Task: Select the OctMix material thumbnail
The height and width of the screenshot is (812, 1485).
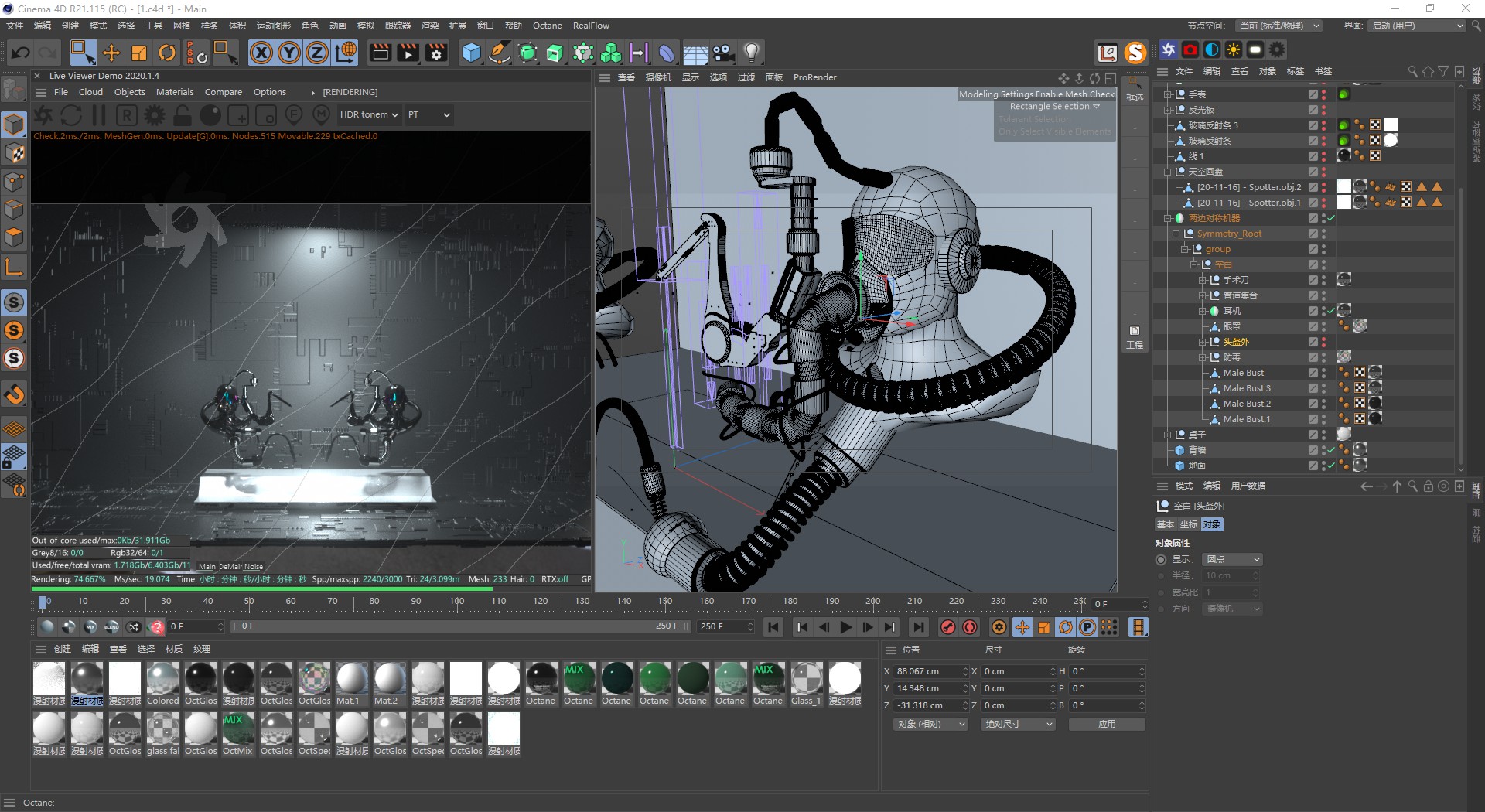Action: (237, 734)
